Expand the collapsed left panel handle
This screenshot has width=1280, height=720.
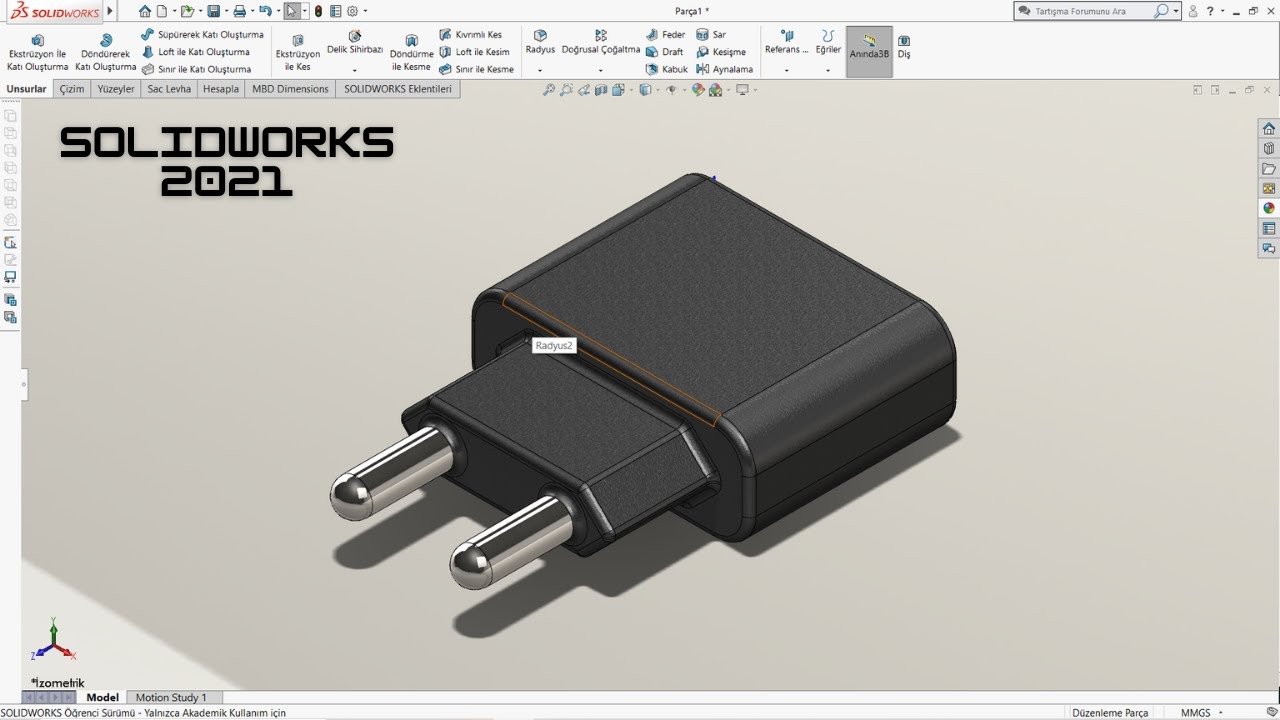(x=24, y=384)
